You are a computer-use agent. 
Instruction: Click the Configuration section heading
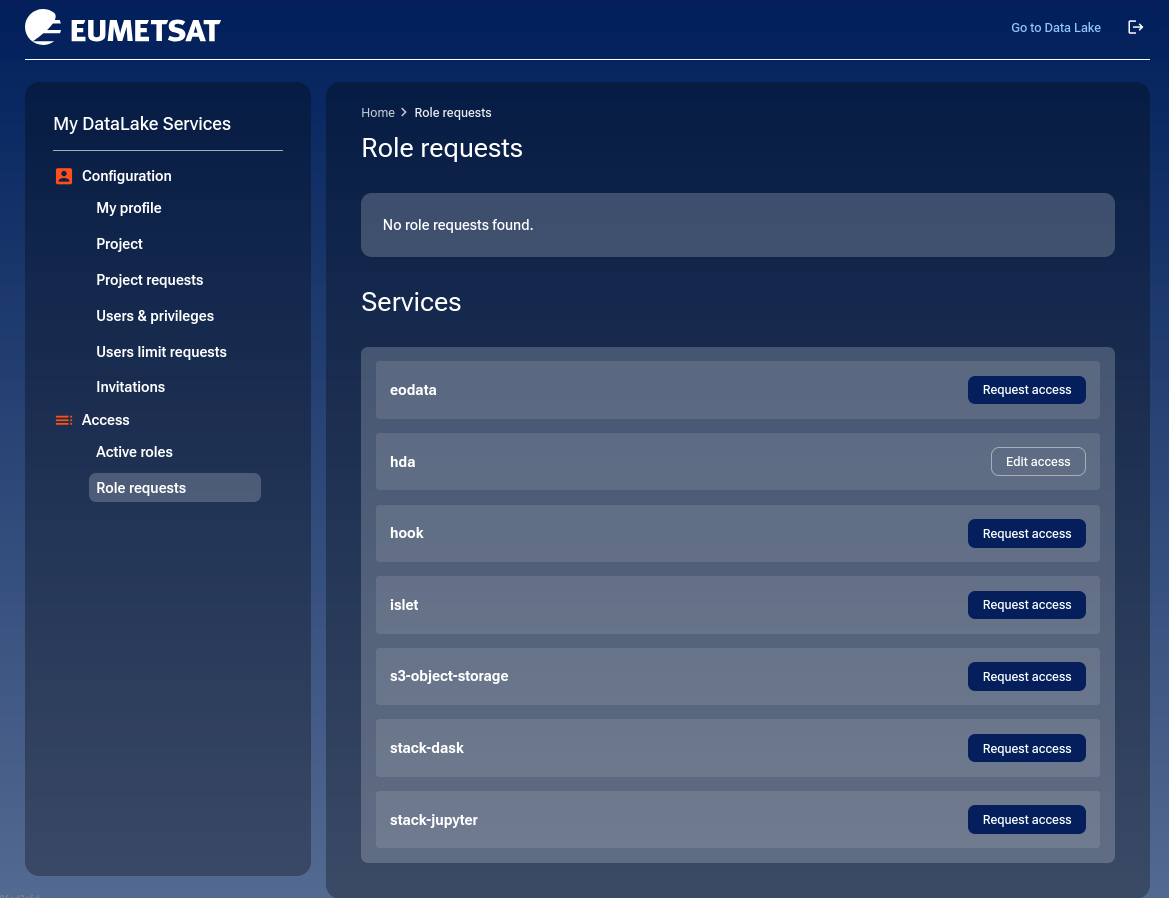126,176
